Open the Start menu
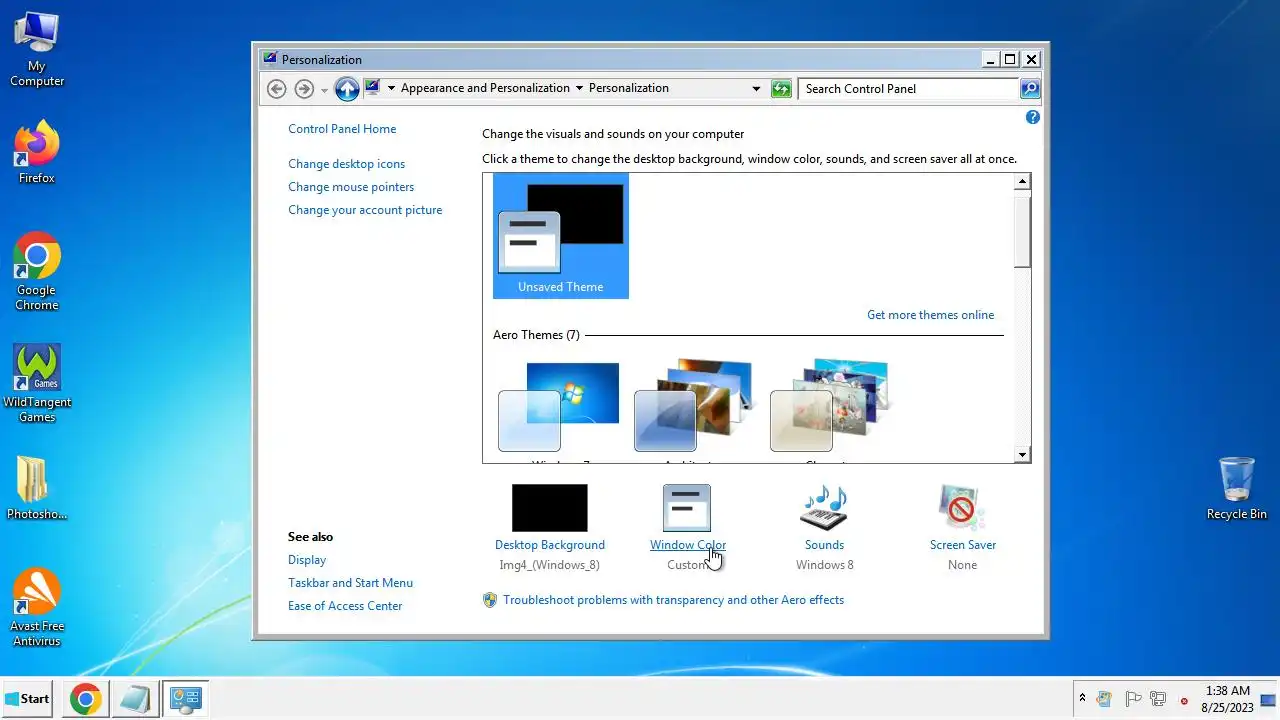1280x720 pixels. tap(28, 699)
